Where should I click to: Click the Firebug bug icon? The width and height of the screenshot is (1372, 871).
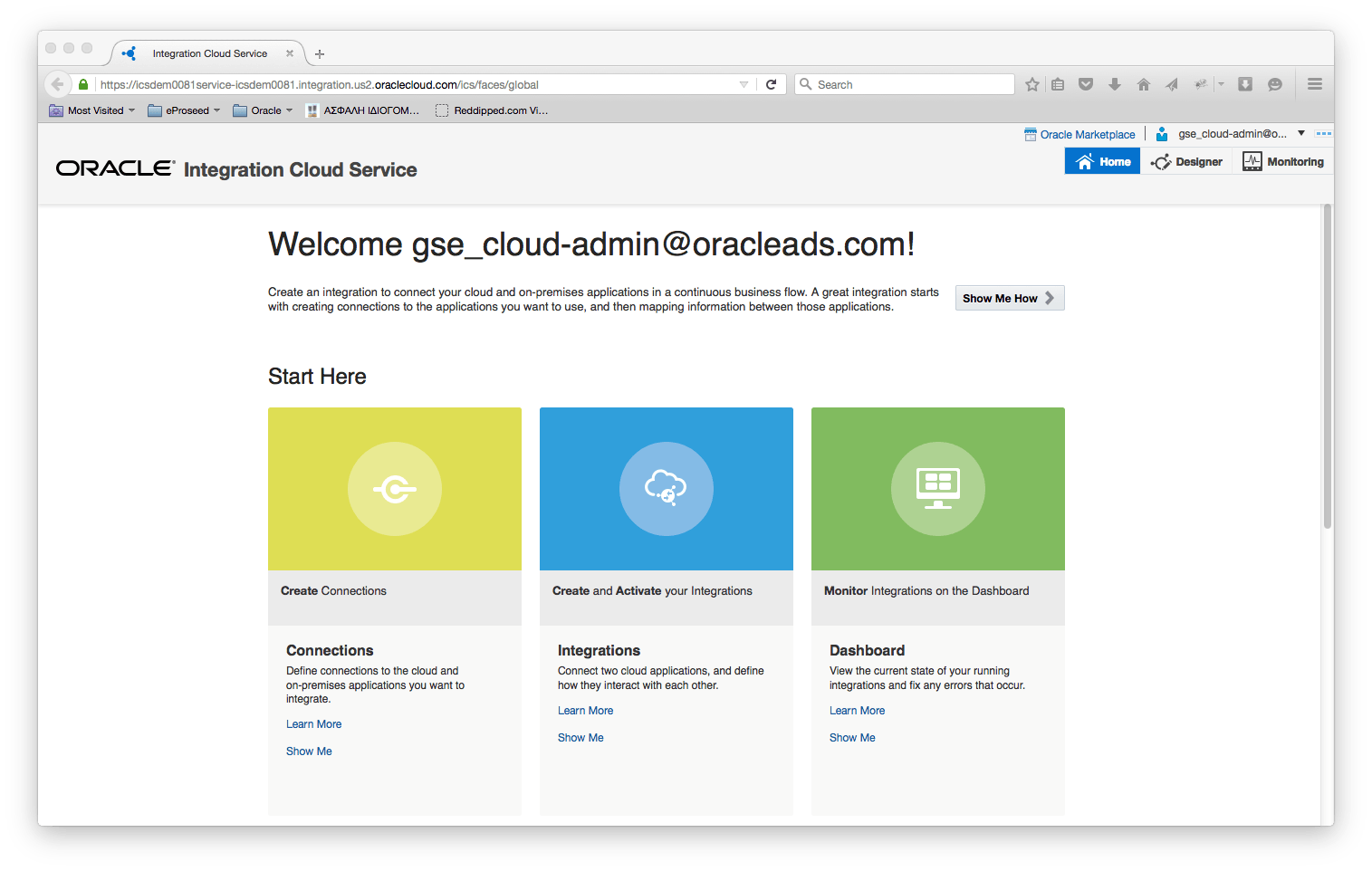click(x=1201, y=84)
